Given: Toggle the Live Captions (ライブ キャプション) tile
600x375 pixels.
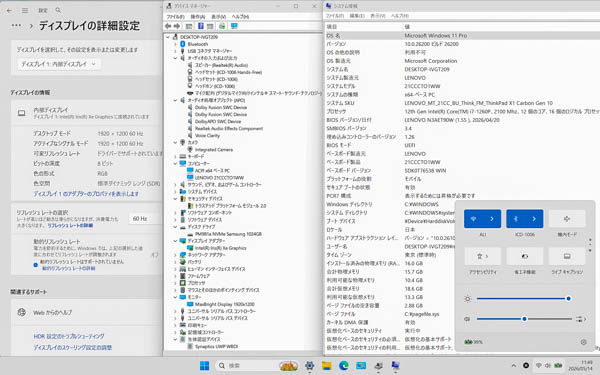Looking at the screenshot, I should (x=567, y=256).
